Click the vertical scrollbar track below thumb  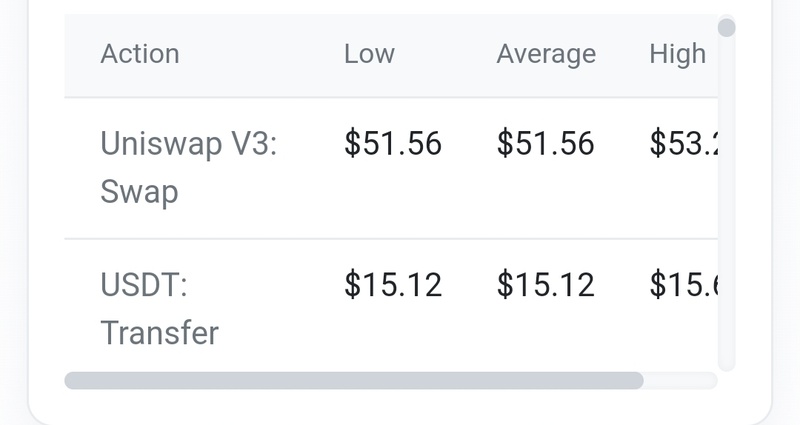point(727,204)
